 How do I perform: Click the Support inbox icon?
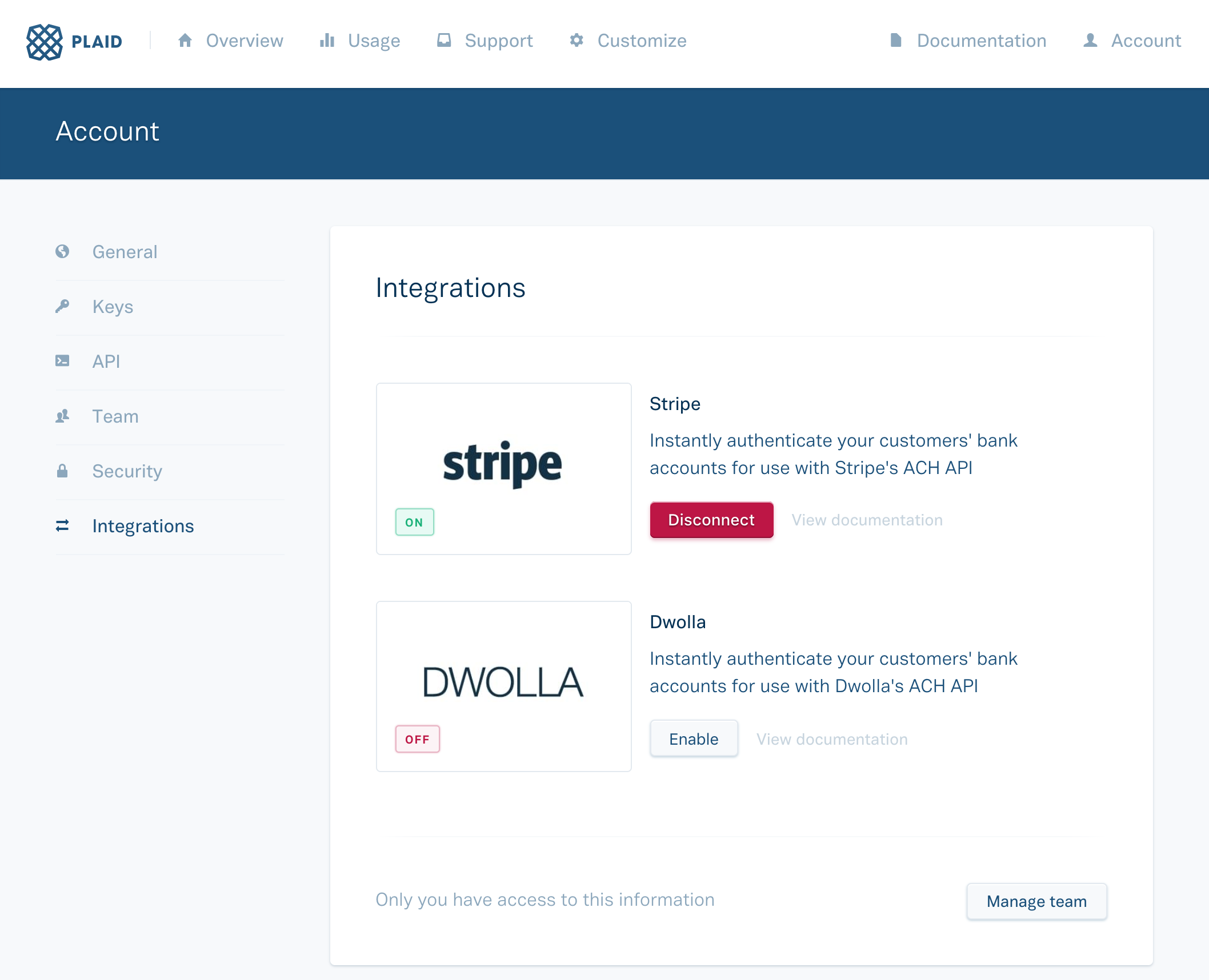[x=444, y=40]
